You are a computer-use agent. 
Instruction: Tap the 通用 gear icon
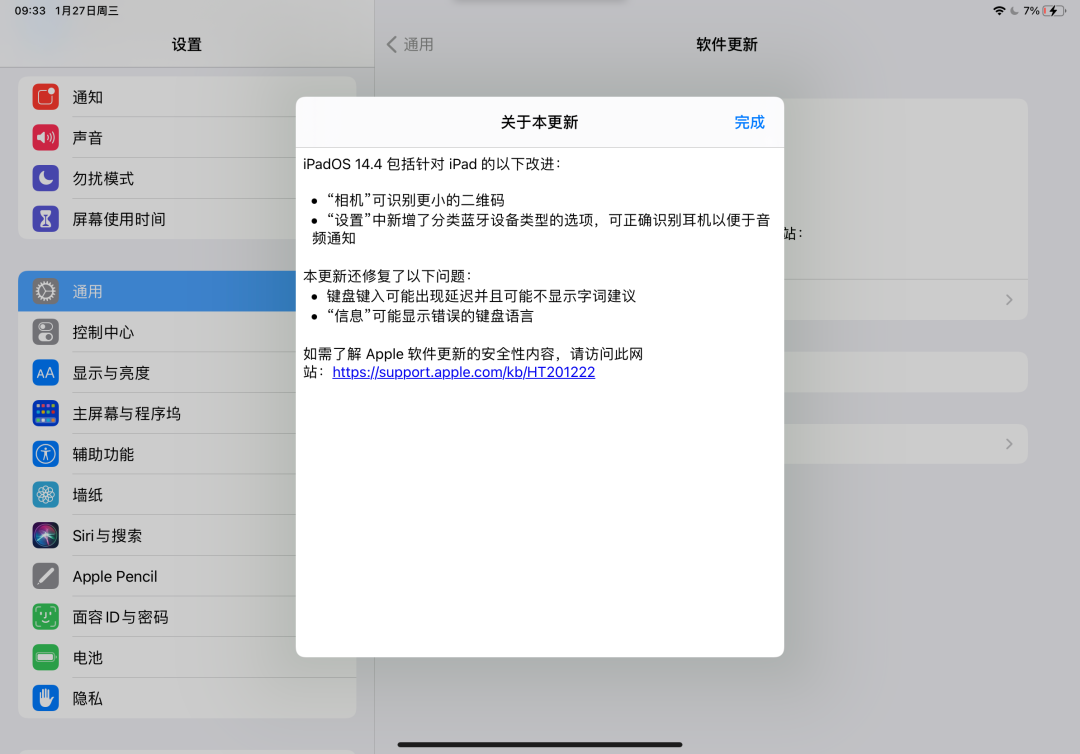[x=45, y=291]
